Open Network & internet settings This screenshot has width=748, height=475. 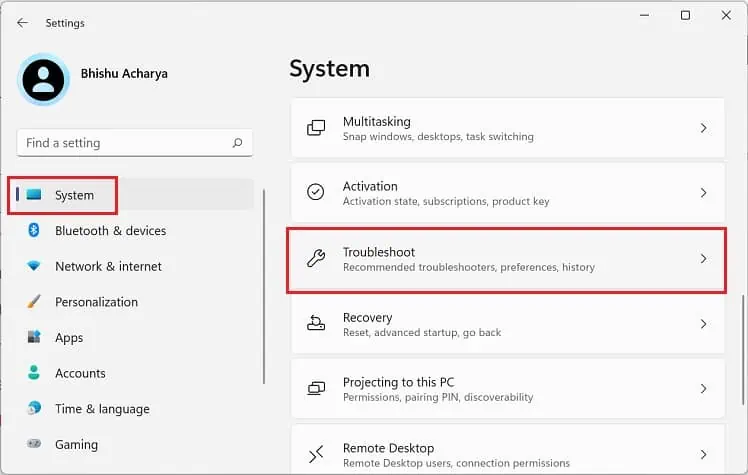[108, 266]
